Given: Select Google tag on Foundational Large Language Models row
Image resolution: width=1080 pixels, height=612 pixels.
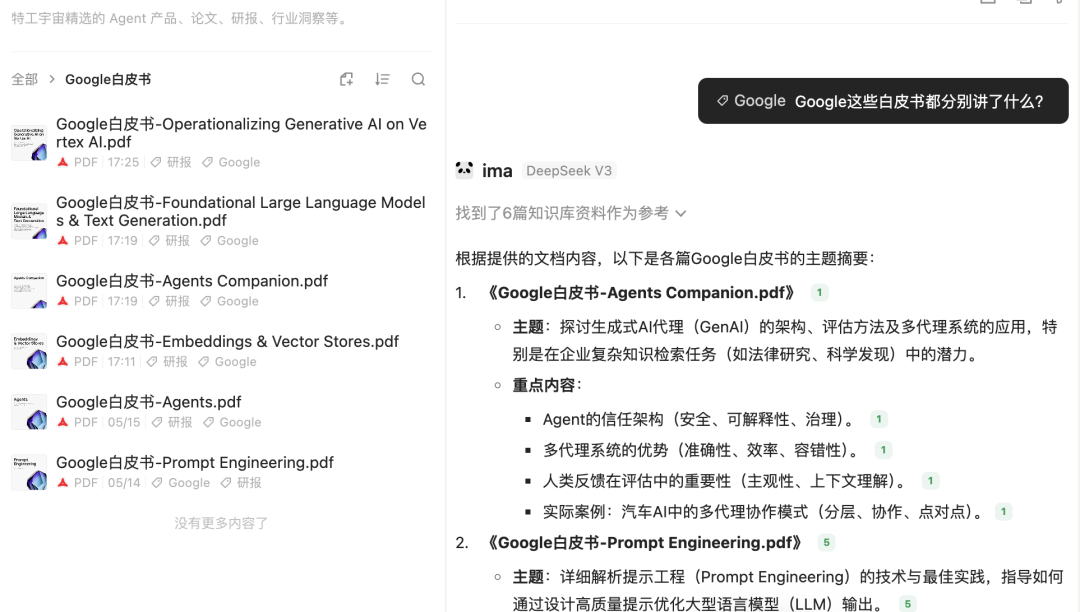Looking at the screenshot, I should pyautogui.click(x=229, y=241).
